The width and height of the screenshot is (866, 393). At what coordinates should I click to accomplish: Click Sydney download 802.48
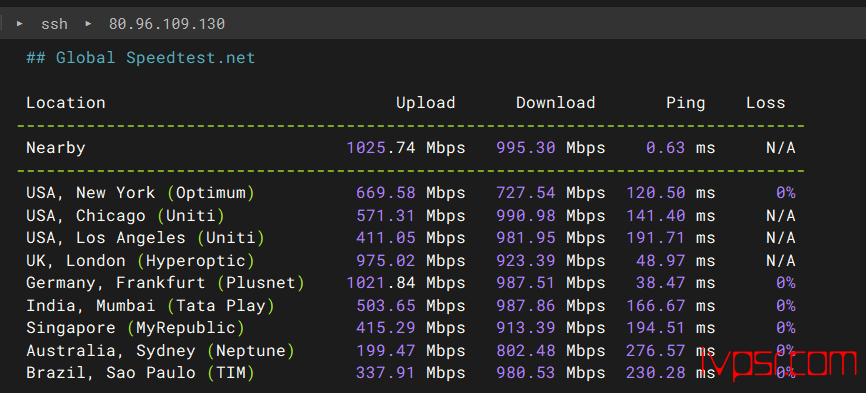526,350
